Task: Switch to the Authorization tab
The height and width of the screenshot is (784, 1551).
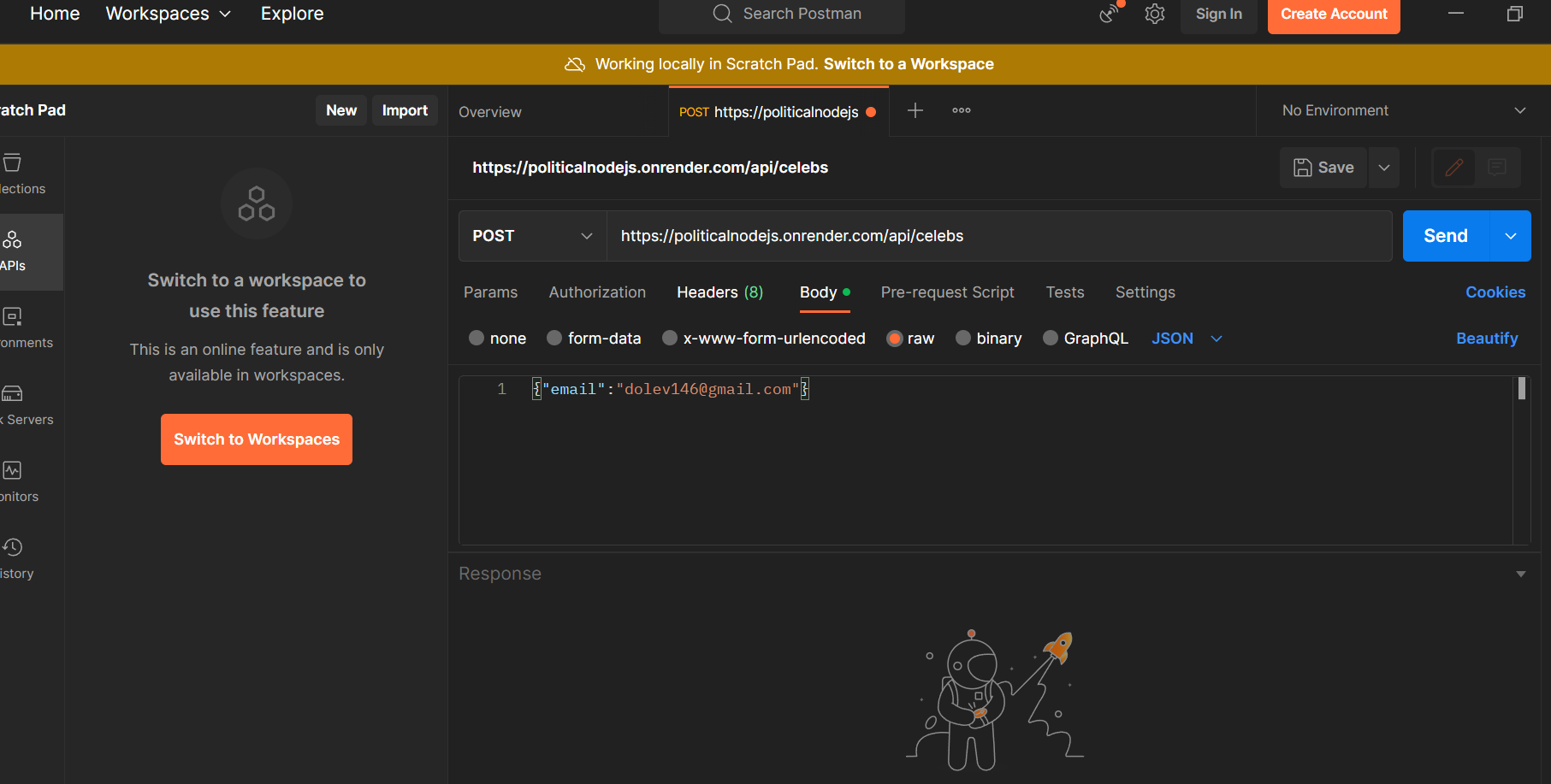Action: tap(596, 292)
